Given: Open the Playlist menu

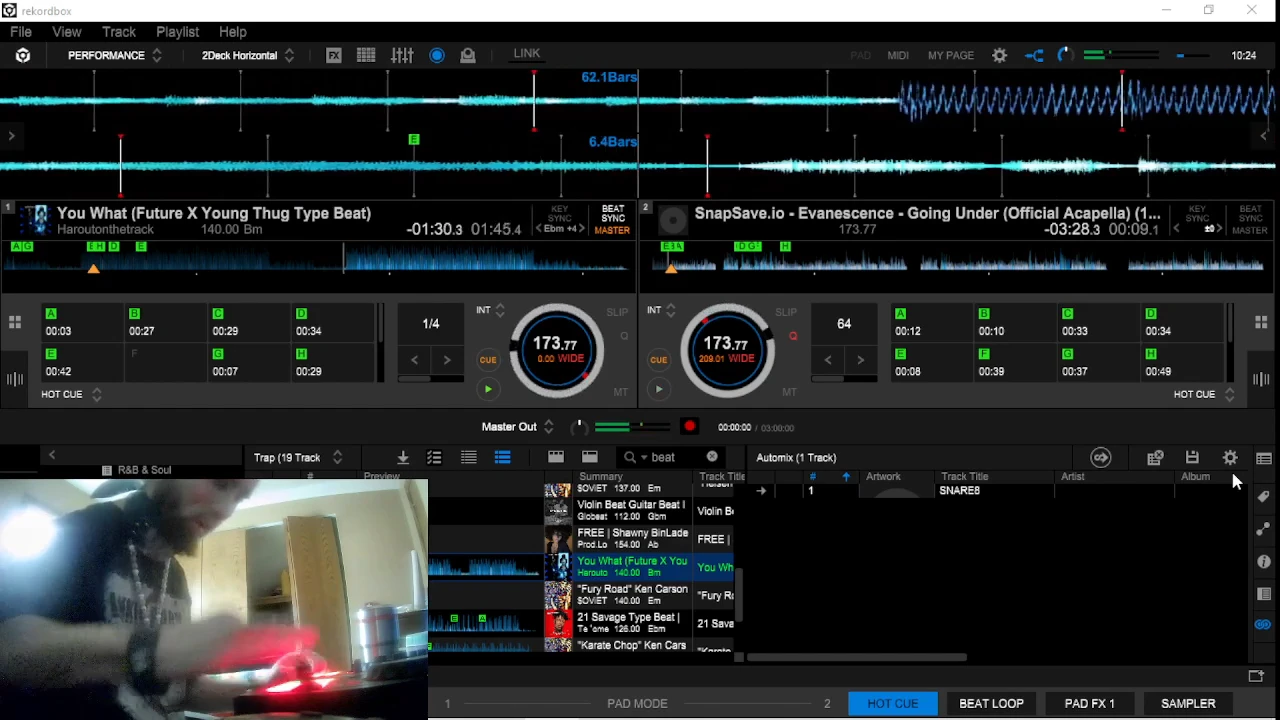Looking at the screenshot, I should coord(177,32).
